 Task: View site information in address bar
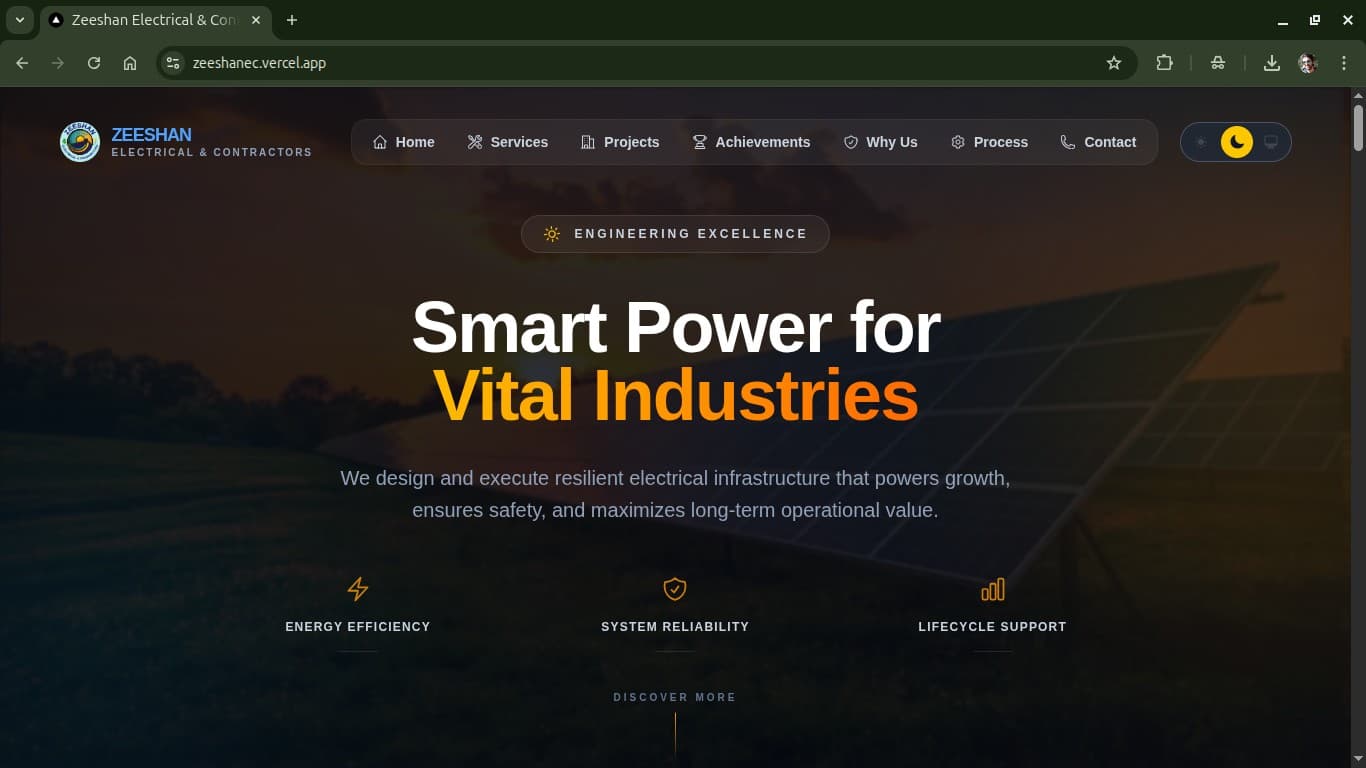coord(173,63)
